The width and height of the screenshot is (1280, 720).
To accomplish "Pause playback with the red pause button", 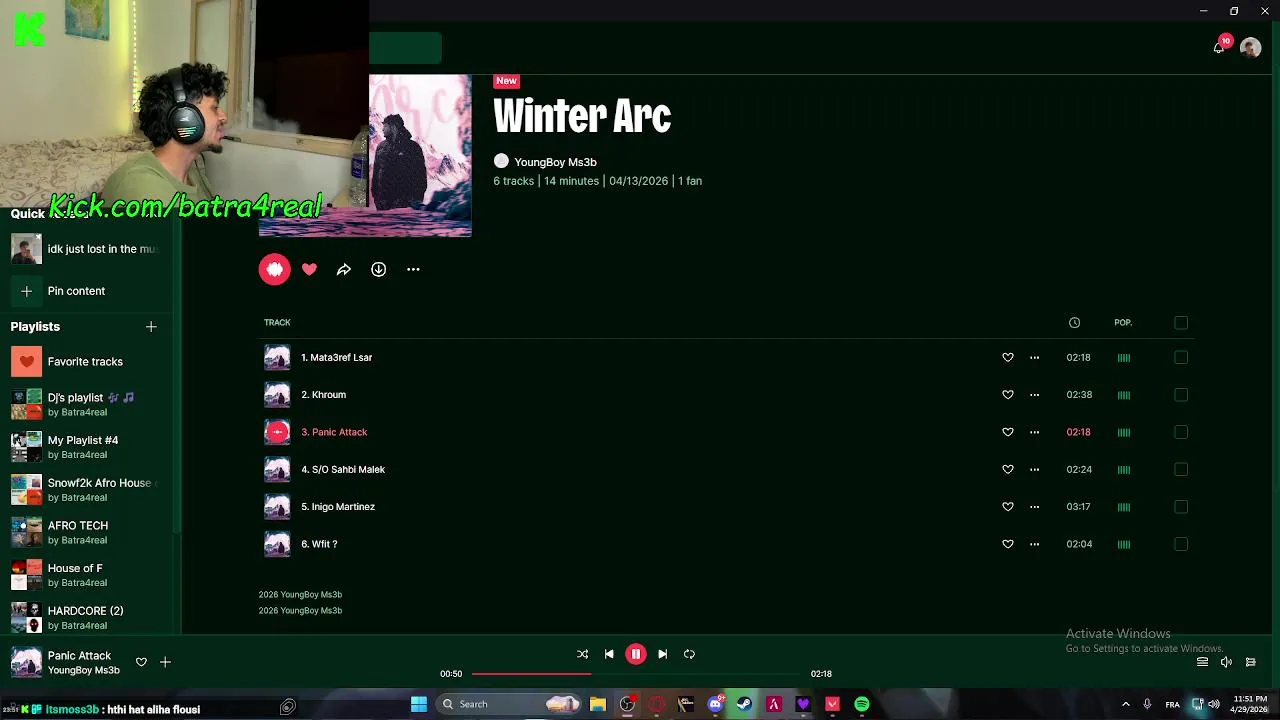I will [x=635, y=654].
